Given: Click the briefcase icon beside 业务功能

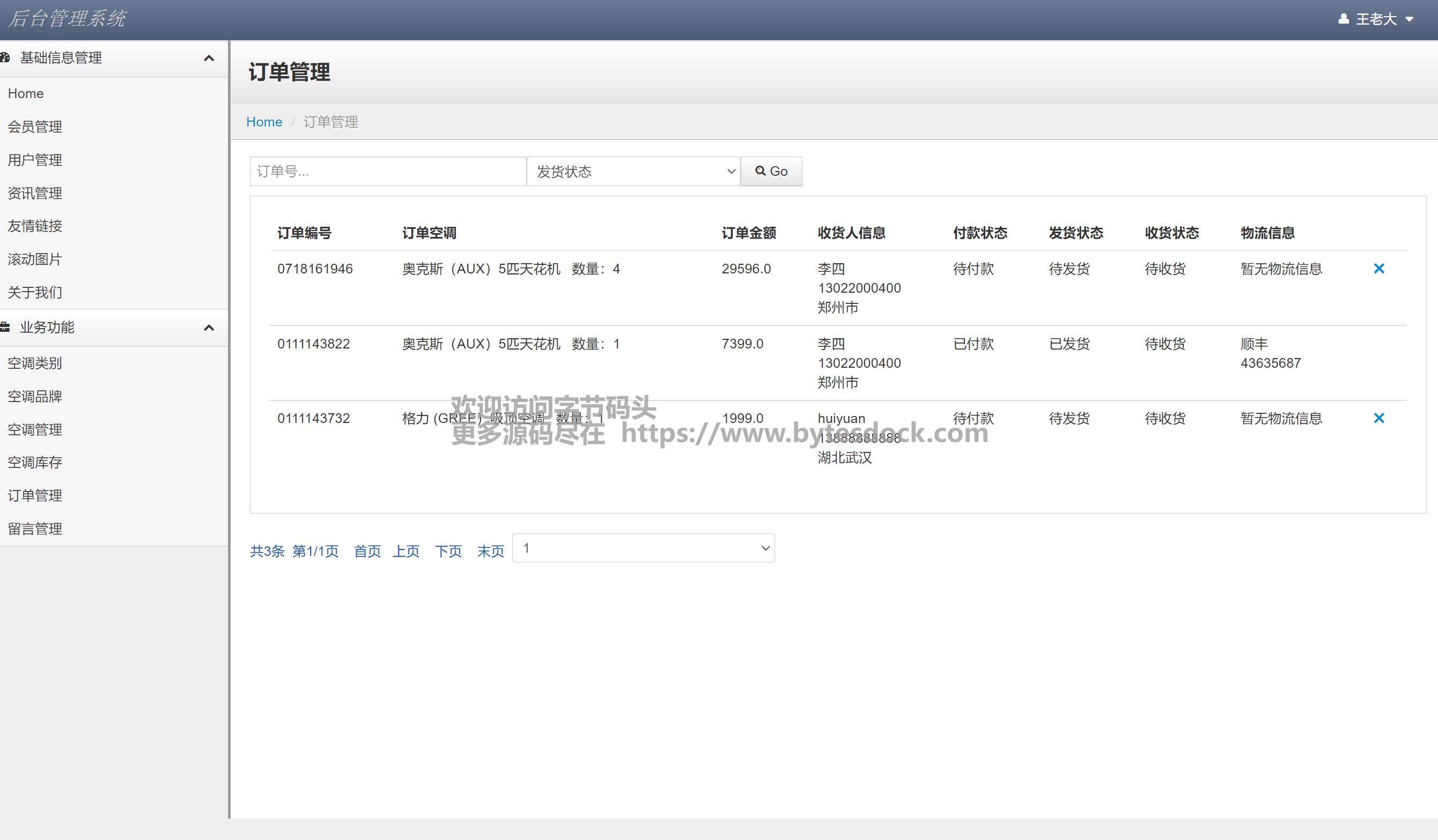Looking at the screenshot, I should [x=5, y=328].
